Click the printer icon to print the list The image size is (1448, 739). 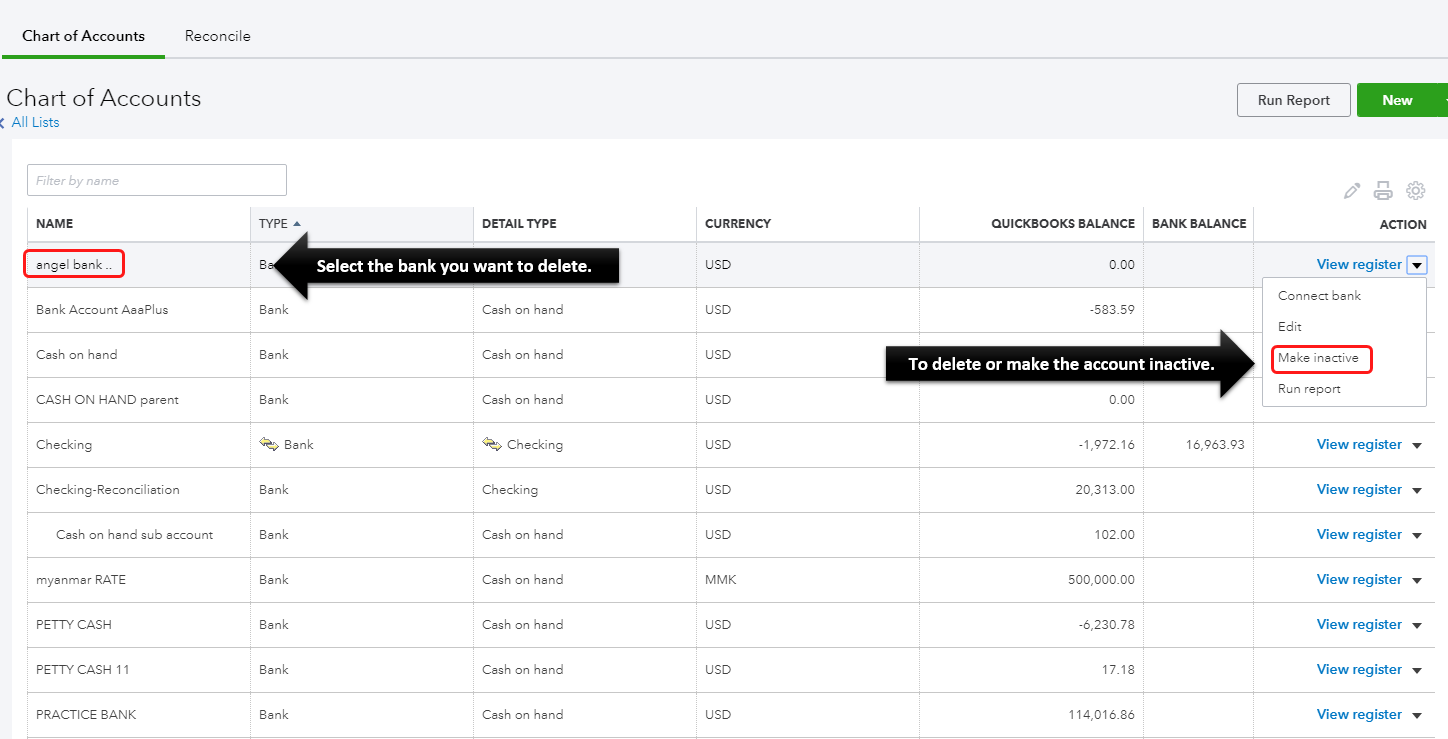(1383, 190)
